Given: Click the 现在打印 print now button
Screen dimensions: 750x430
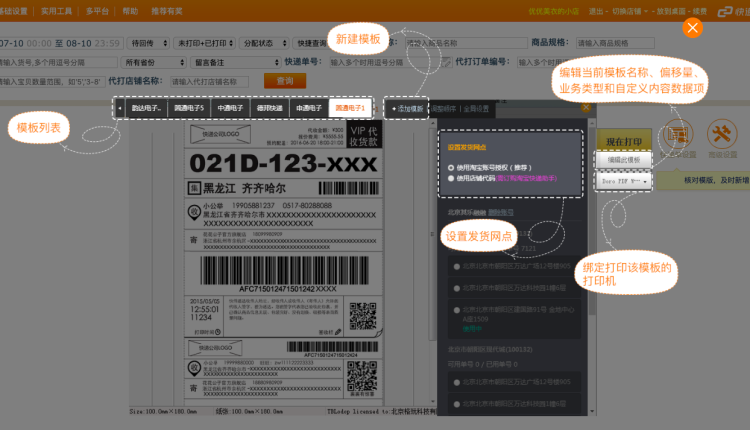Looking at the screenshot, I should tap(624, 140).
